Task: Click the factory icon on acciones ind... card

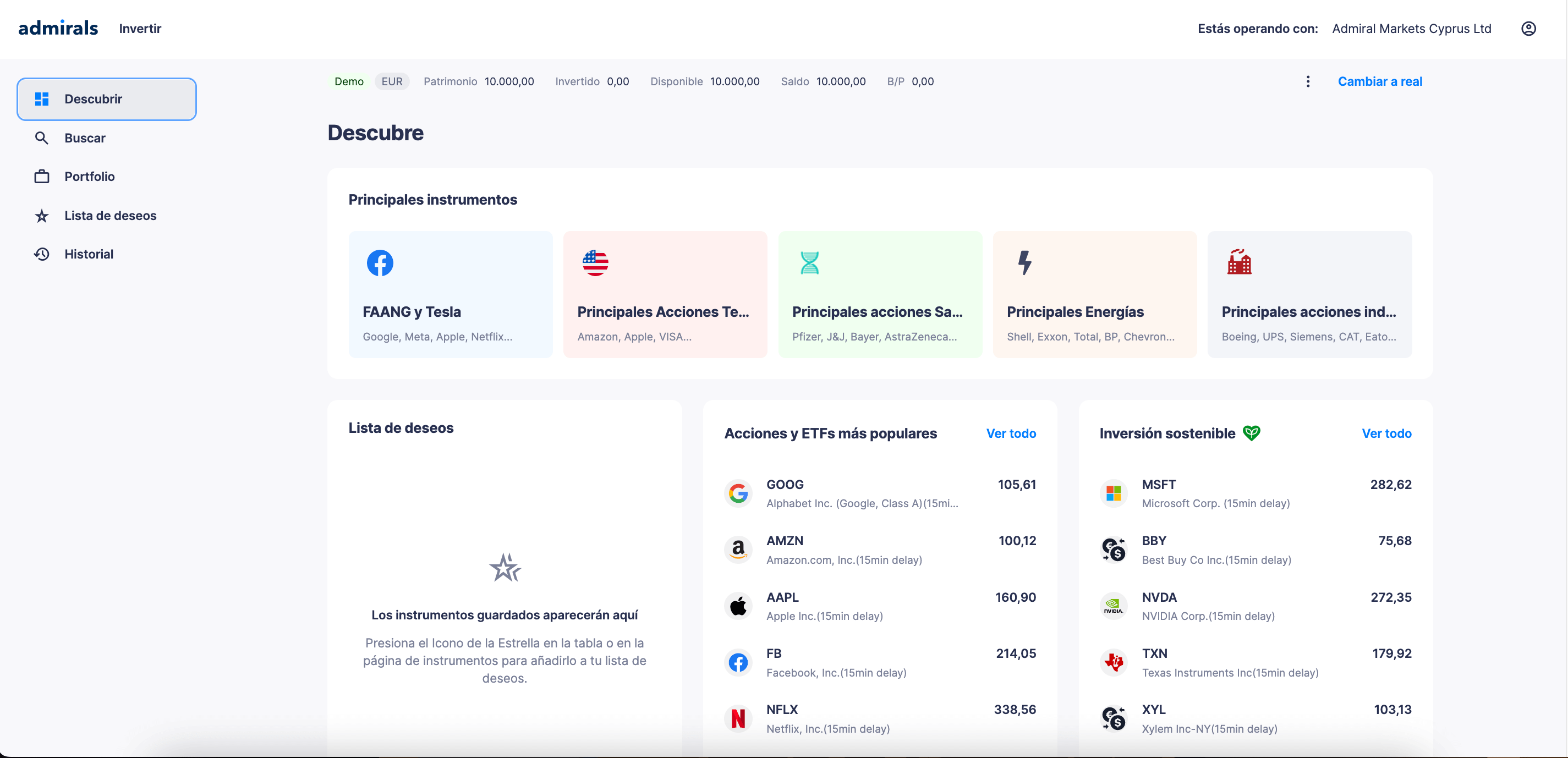Action: (1238, 262)
